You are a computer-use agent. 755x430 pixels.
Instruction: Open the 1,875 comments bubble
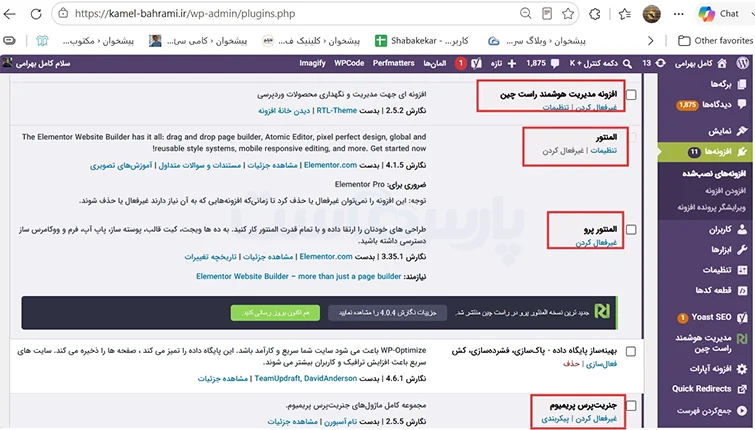point(543,63)
